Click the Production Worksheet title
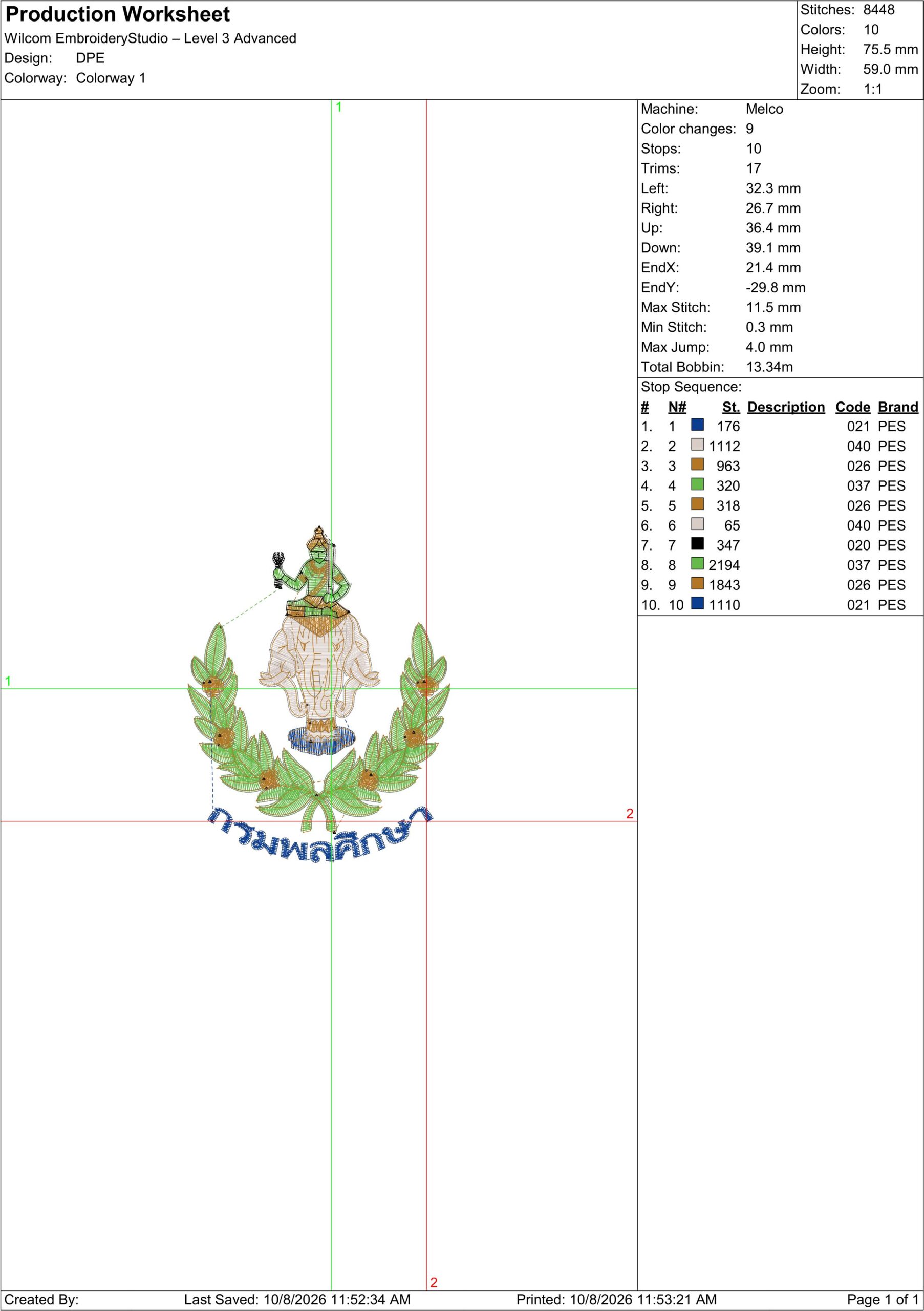The height and width of the screenshot is (1311, 924). point(118,14)
